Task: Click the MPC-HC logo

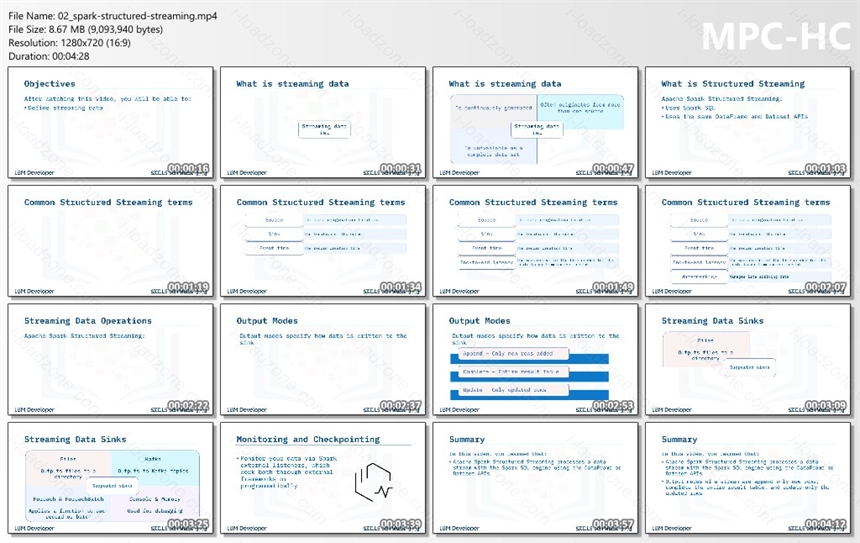Action: (776, 36)
